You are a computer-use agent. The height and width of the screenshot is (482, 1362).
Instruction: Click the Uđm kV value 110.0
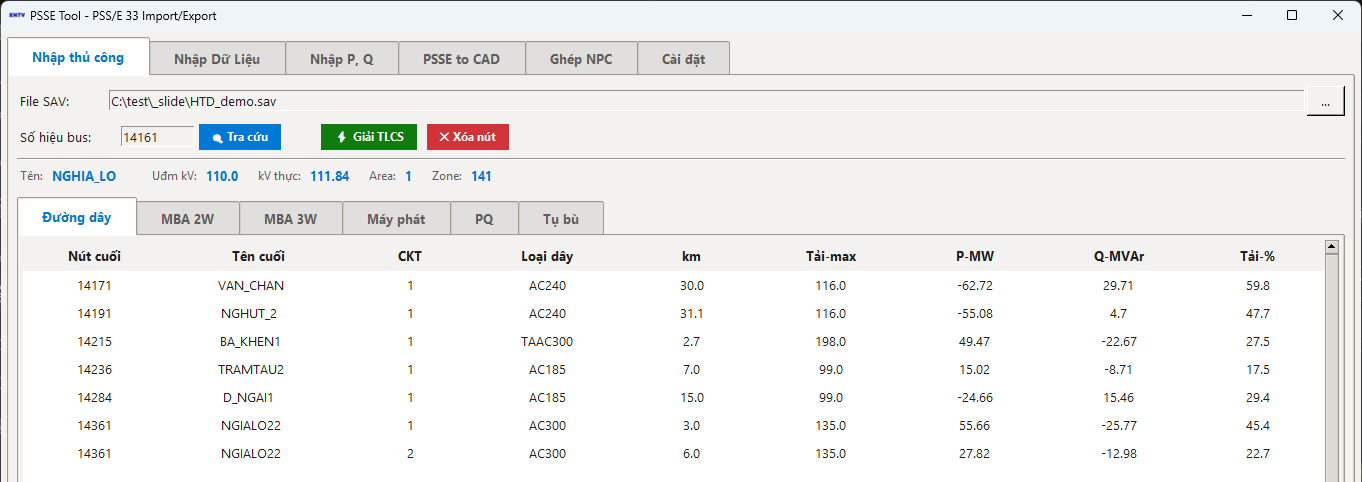222,176
